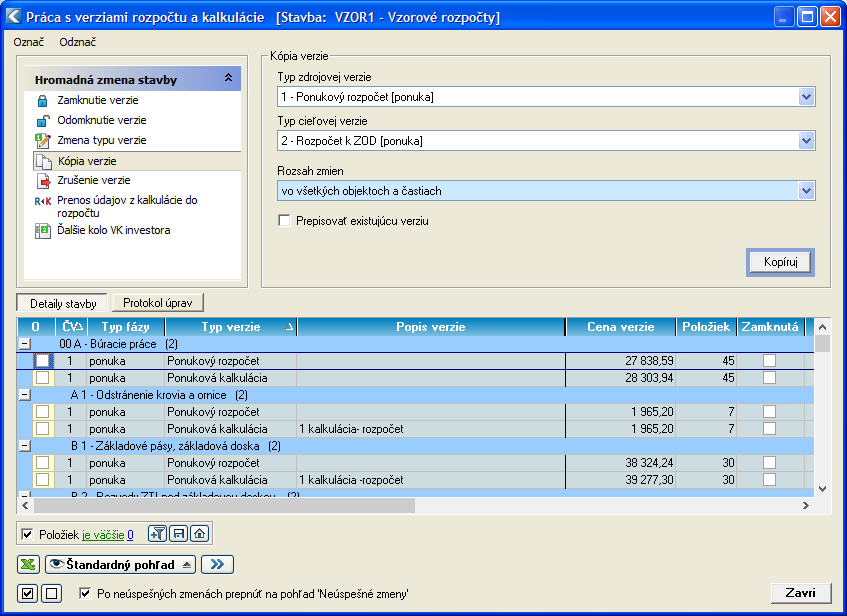Click the '1 kalkulácia -rozpočet' description cell
Image resolution: width=847 pixels, height=616 pixels.
431,480
